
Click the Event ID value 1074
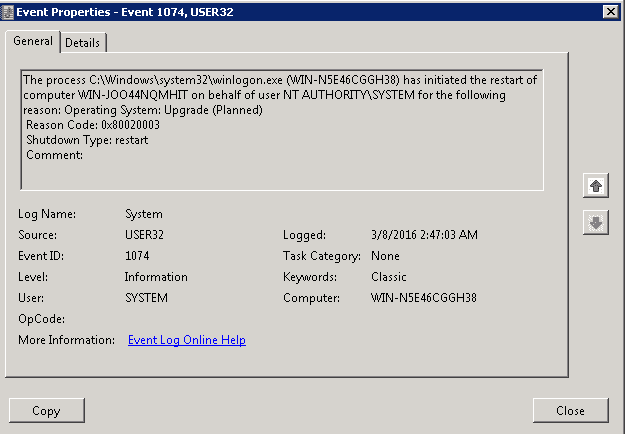(137, 256)
